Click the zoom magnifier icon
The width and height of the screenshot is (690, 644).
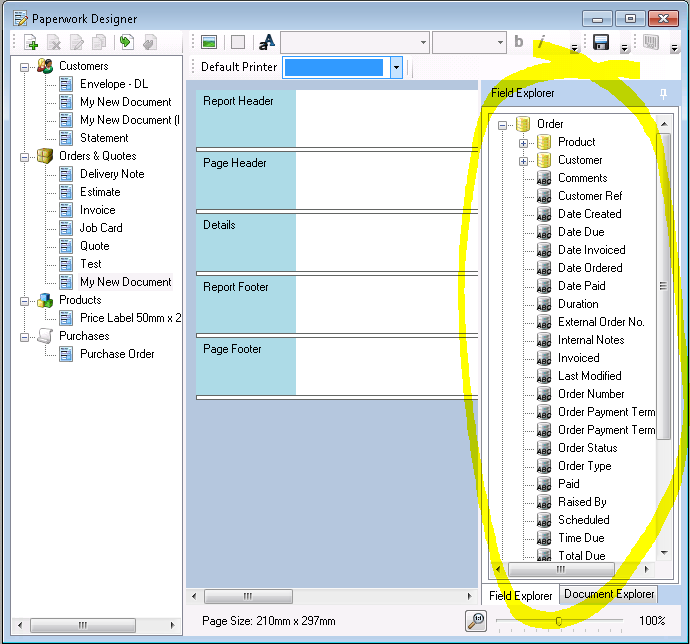[477, 620]
